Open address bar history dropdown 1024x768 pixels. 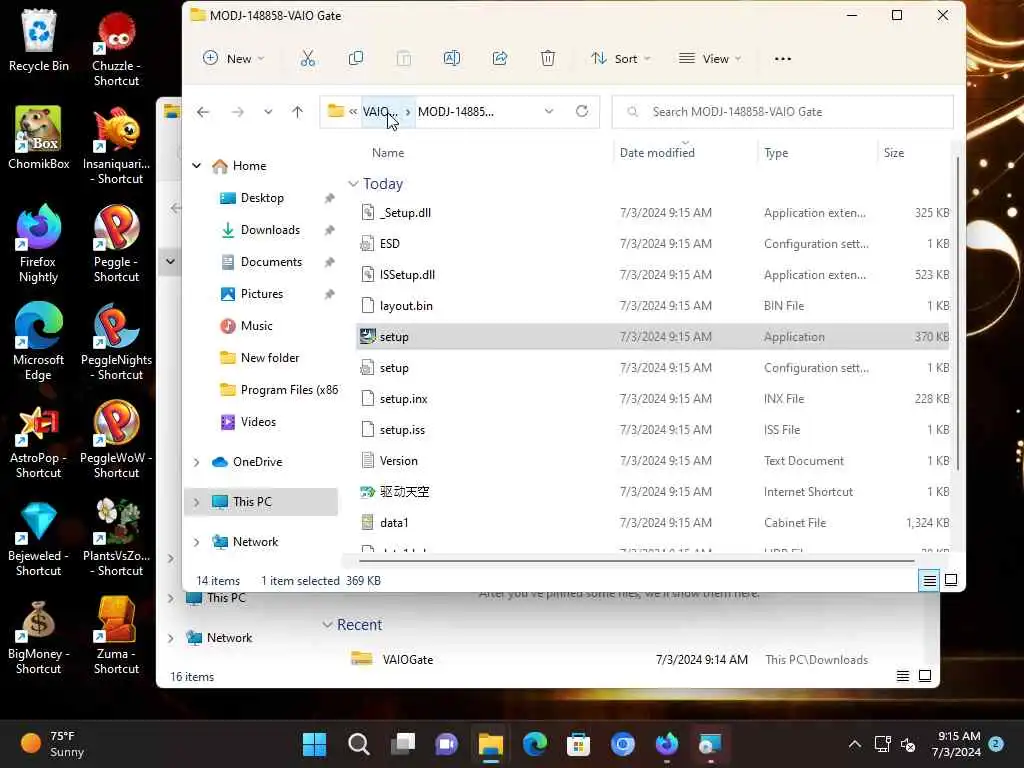click(549, 111)
